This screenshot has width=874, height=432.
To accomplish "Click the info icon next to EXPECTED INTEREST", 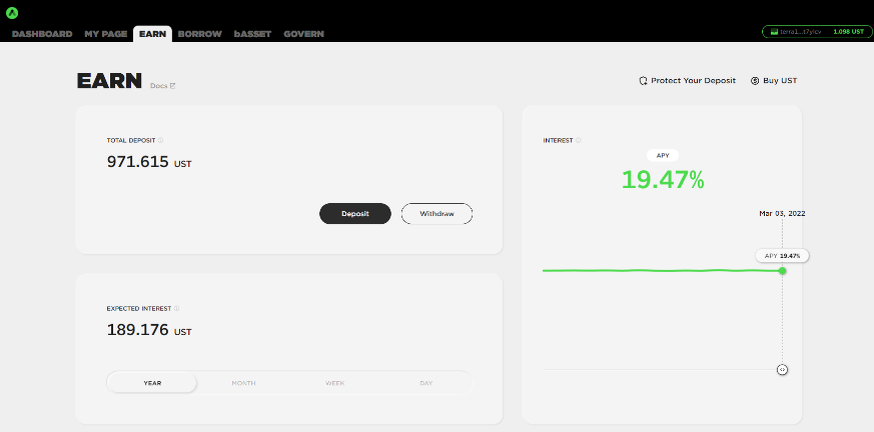I will coord(177,308).
